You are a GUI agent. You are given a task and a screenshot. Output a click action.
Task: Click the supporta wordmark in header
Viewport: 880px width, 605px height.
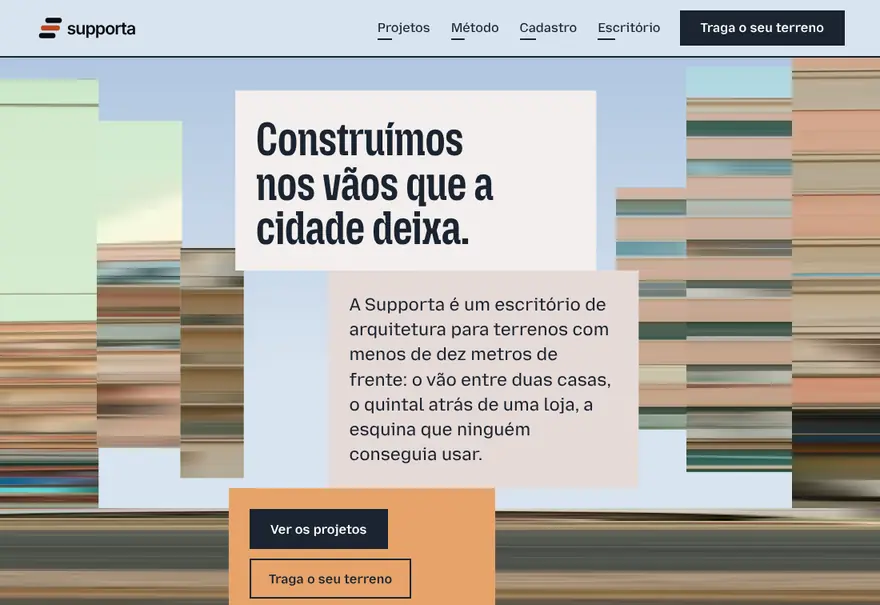coord(101,29)
